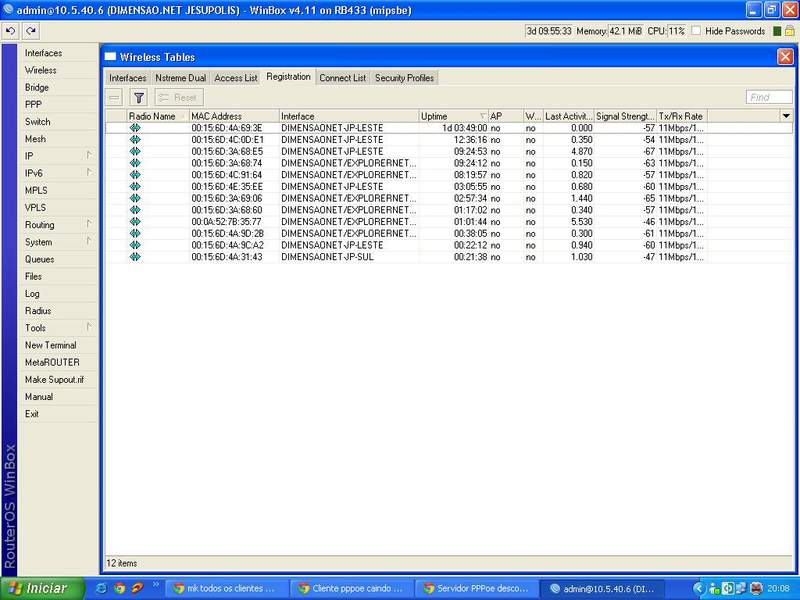The height and width of the screenshot is (600, 800).
Task: Switch to Nstreme Dual tab
Action: (x=181, y=78)
